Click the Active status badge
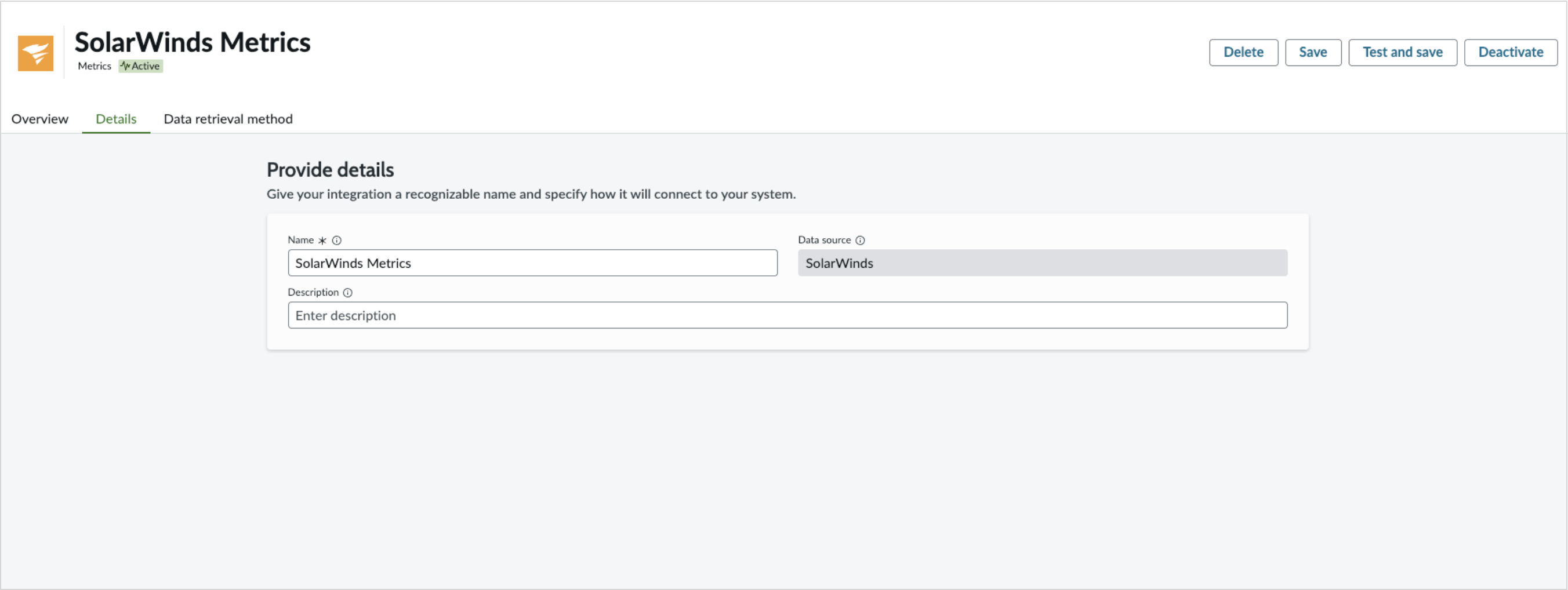1568x590 pixels. click(x=140, y=65)
